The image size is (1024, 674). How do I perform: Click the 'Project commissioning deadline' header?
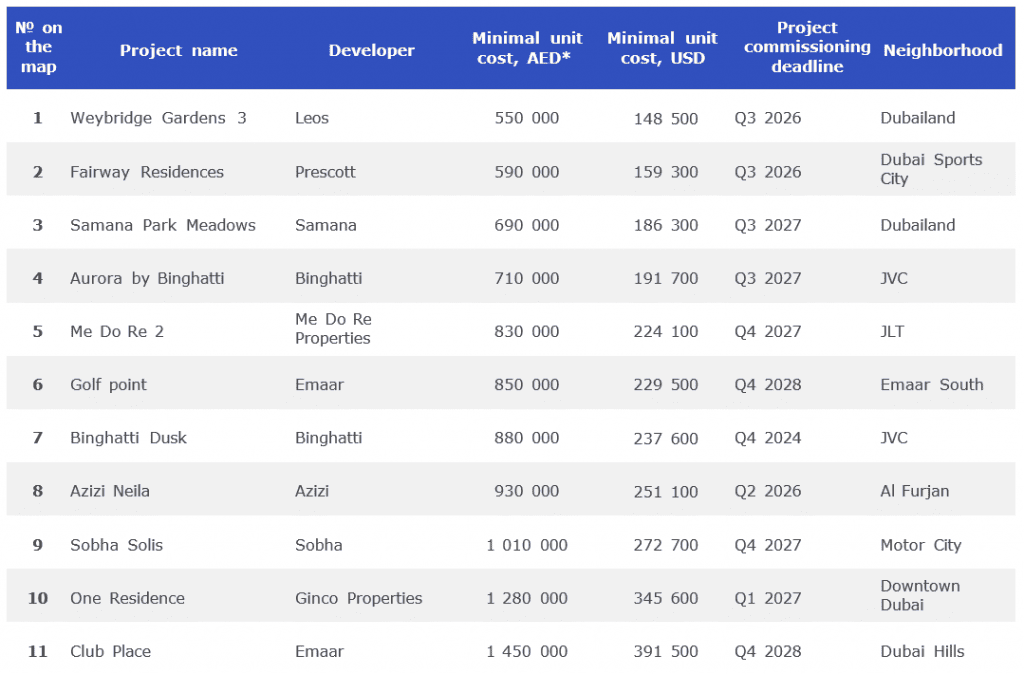click(807, 47)
